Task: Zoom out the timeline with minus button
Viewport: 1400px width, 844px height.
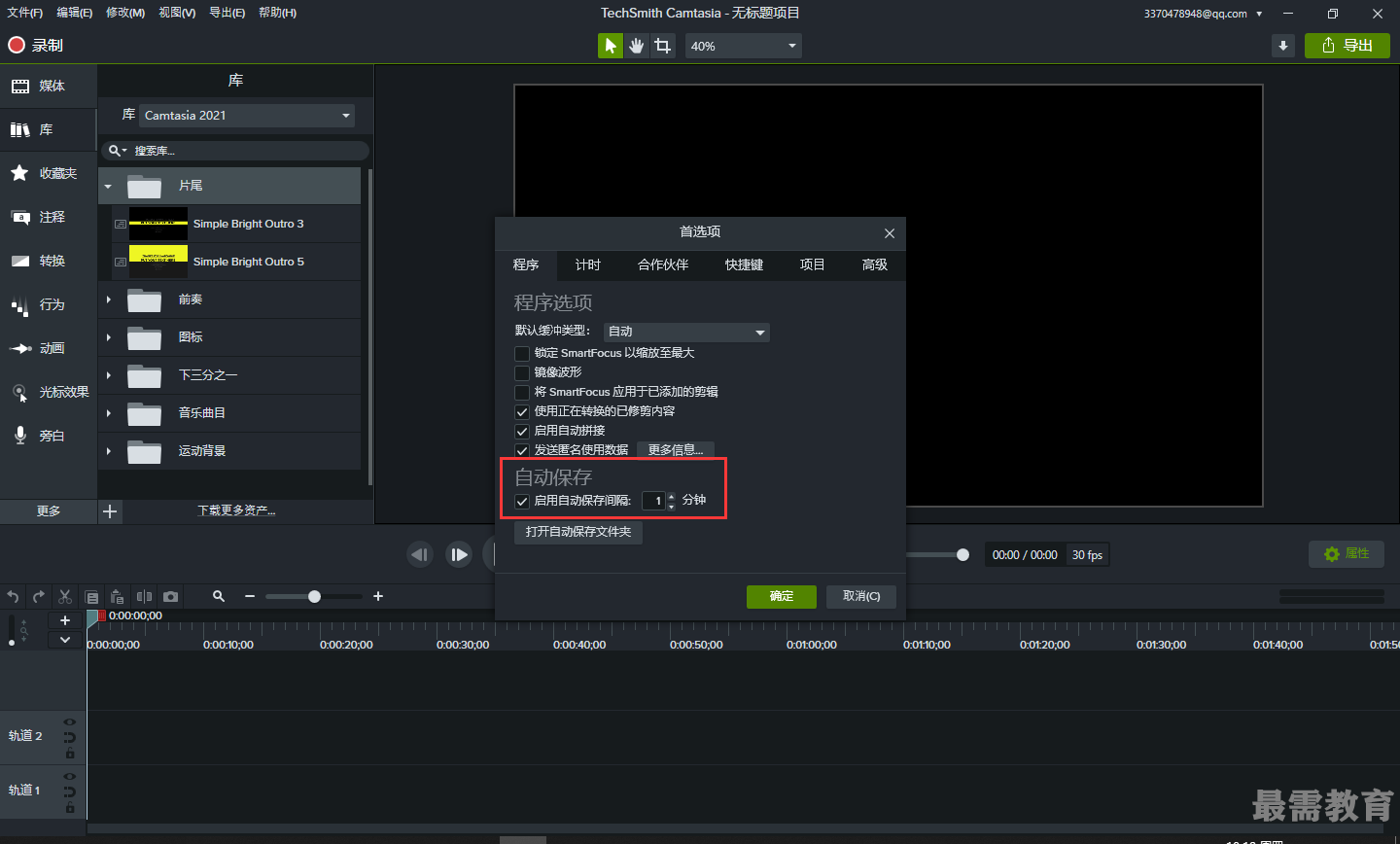Action: coord(250,596)
